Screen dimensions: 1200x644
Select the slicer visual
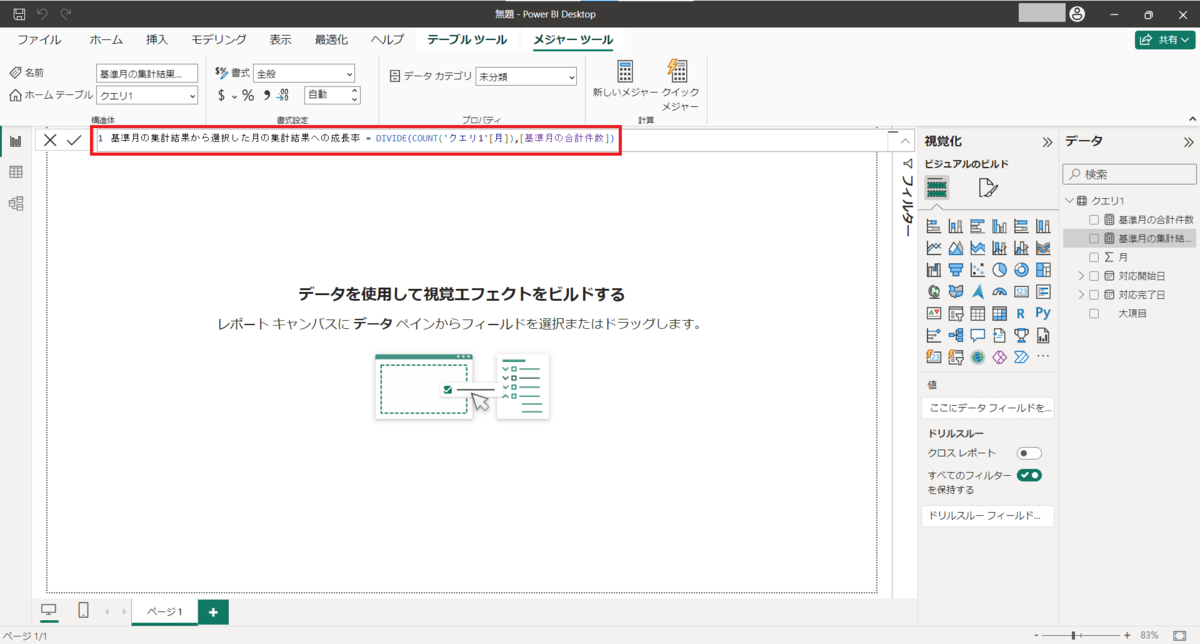[x=955, y=314]
